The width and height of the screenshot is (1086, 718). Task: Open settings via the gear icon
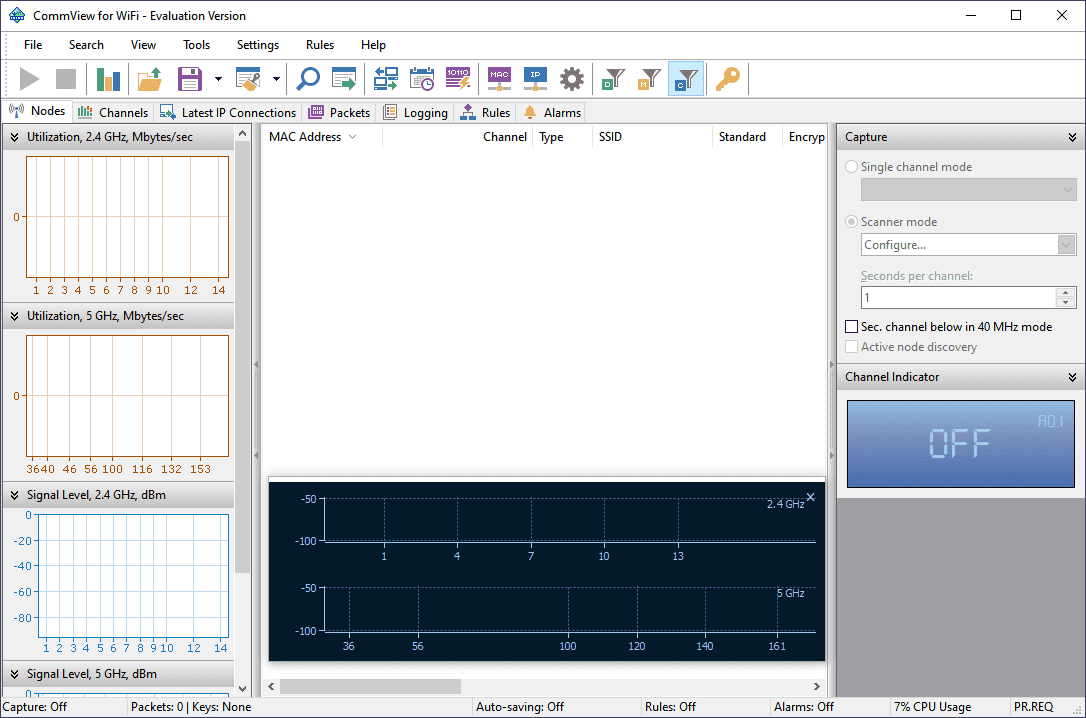[x=572, y=79]
